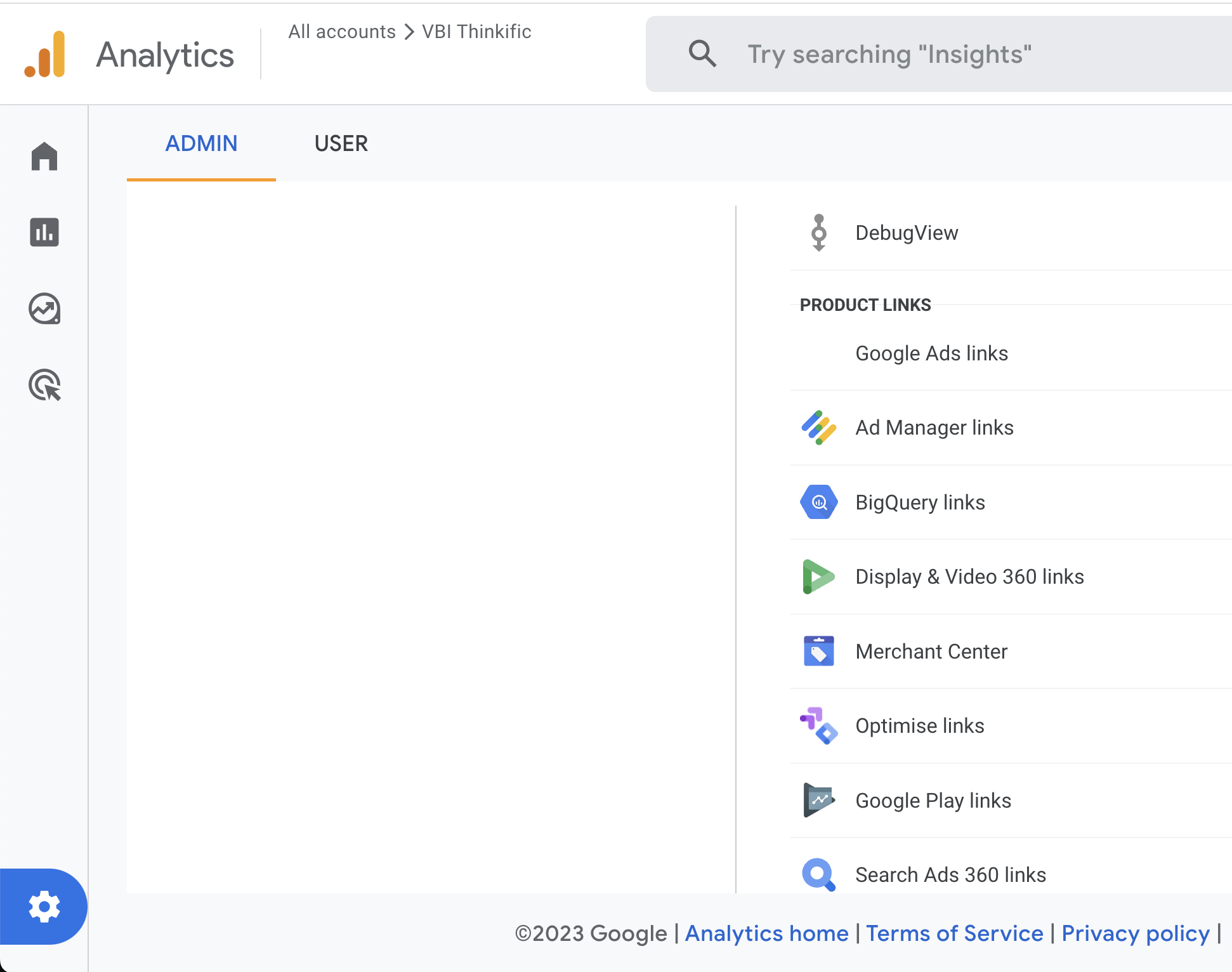Click the Merchant Center icon
The height and width of the screenshot is (972, 1232).
point(819,651)
